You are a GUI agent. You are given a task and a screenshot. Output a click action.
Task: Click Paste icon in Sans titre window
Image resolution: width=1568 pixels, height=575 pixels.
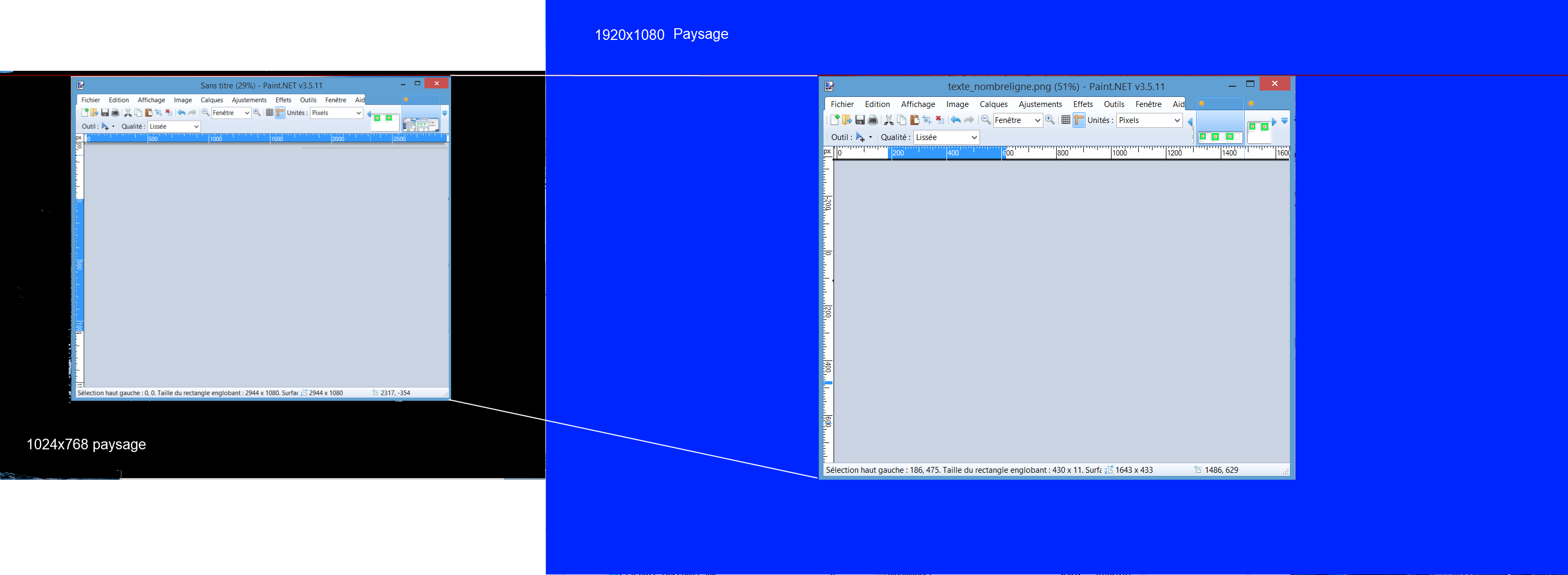pos(149,112)
